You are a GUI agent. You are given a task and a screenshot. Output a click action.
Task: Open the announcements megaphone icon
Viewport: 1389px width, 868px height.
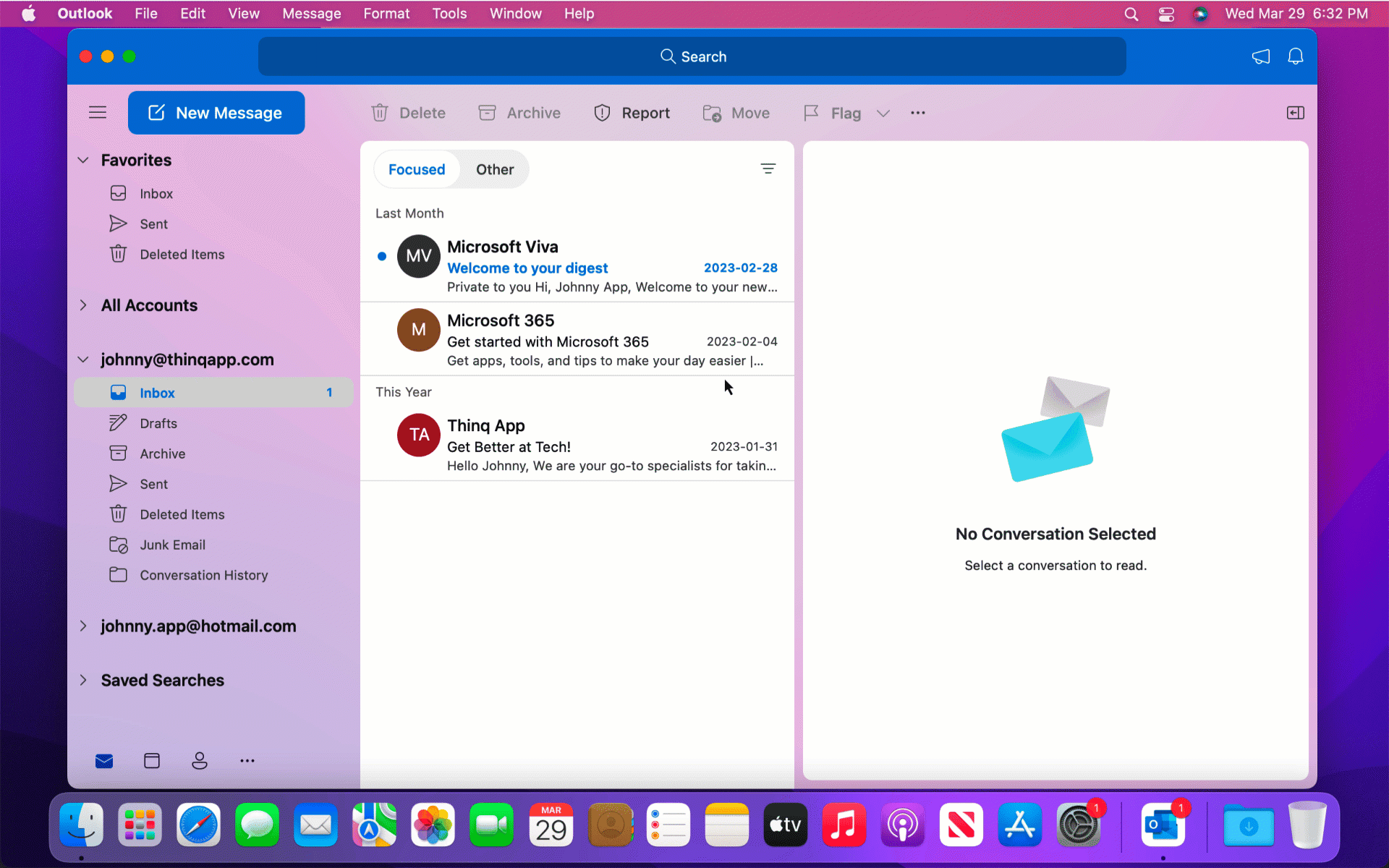1261,56
